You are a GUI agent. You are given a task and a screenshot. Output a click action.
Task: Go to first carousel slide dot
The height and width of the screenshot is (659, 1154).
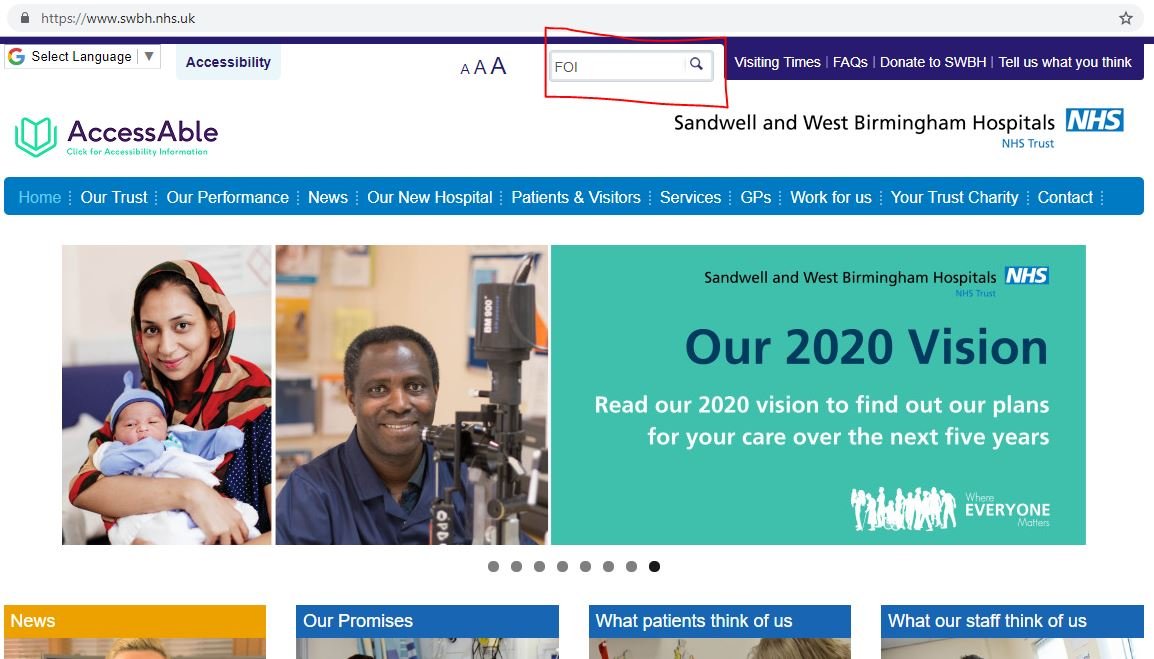(493, 566)
